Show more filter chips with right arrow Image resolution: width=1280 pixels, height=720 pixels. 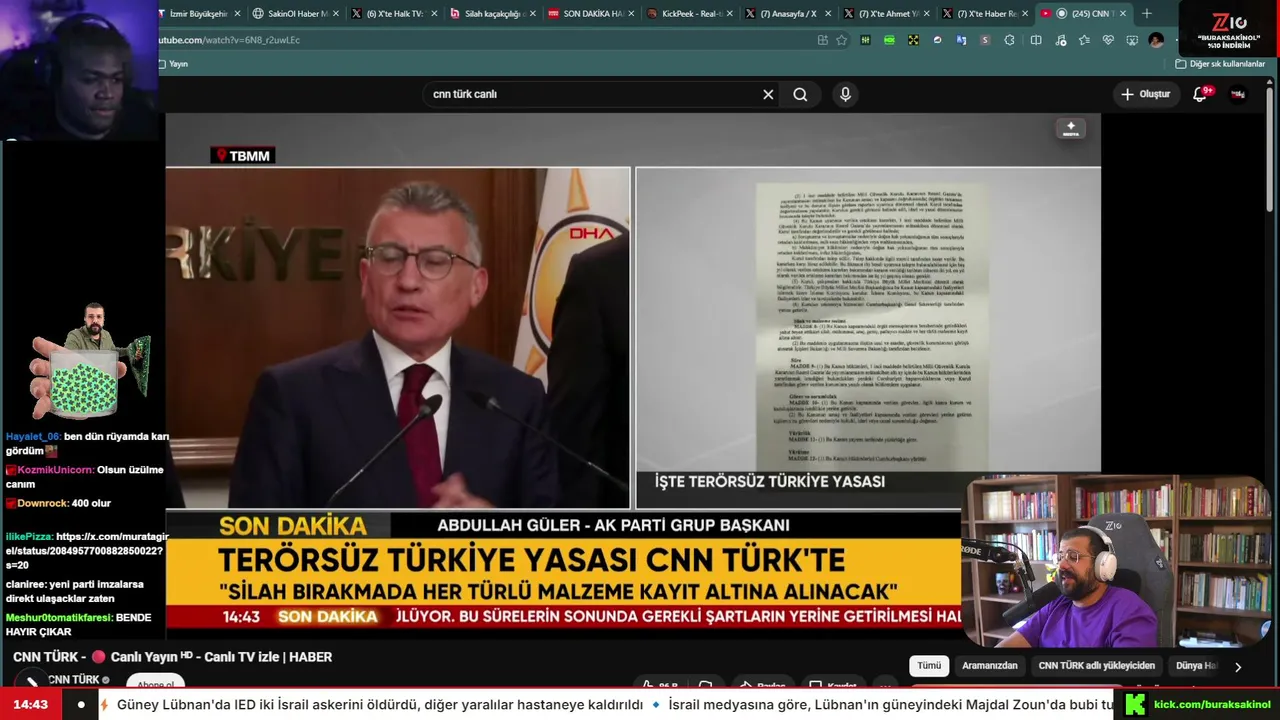pyautogui.click(x=1238, y=667)
